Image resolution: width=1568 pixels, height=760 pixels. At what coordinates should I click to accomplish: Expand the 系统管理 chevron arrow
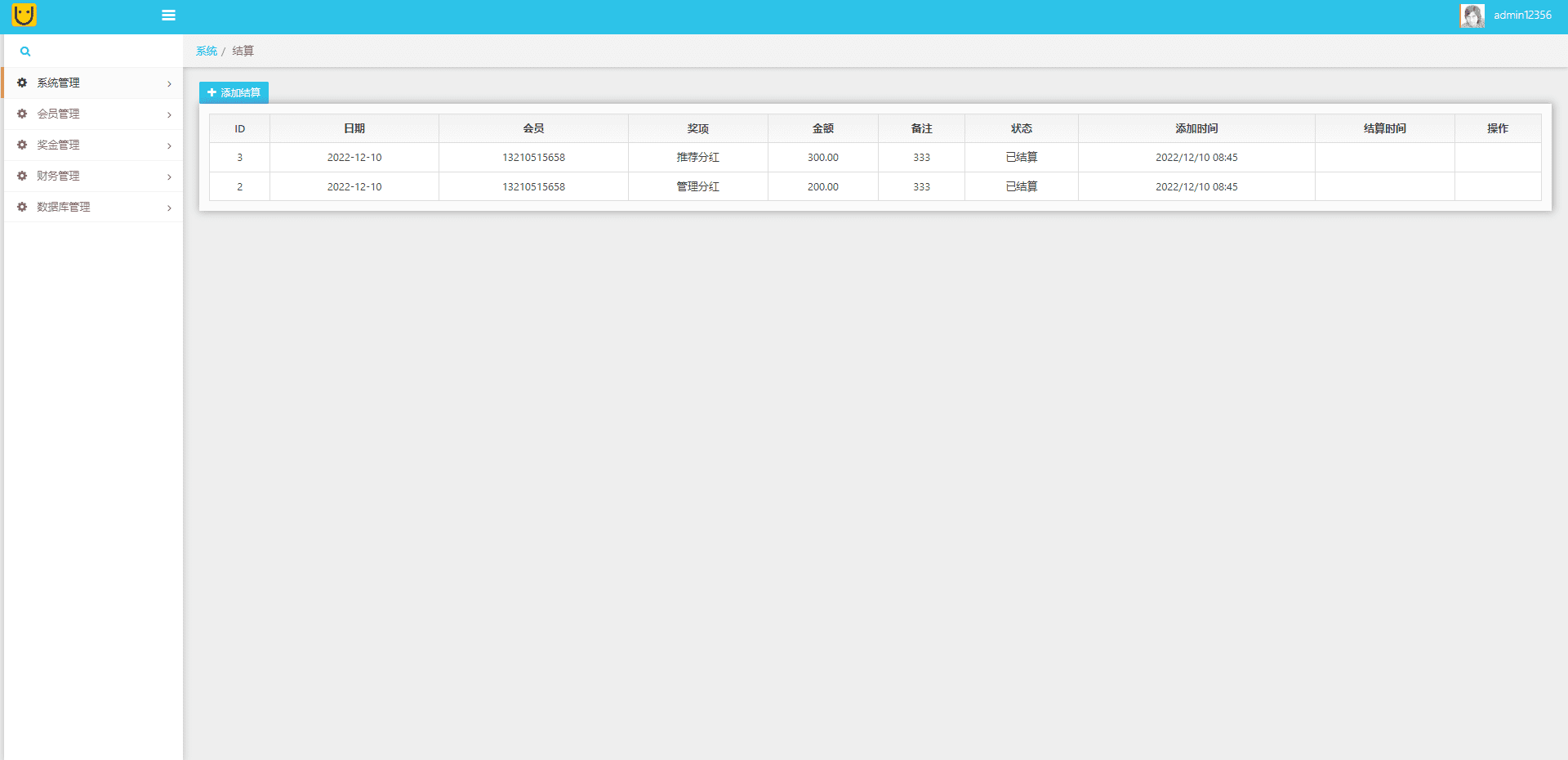point(169,83)
